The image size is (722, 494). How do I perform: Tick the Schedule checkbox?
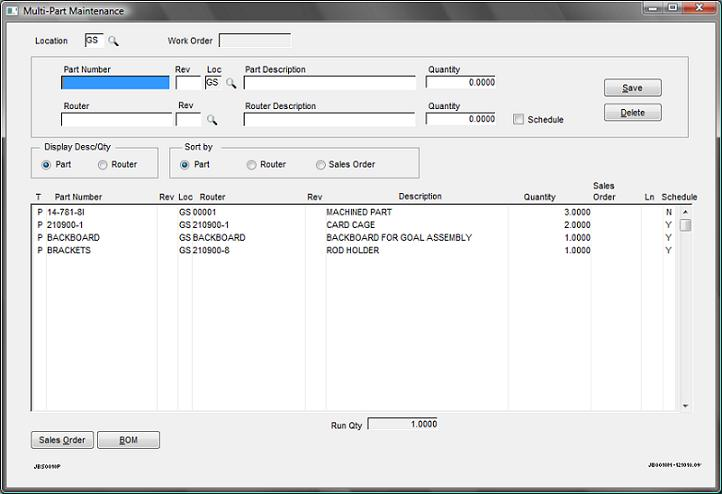[x=518, y=119]
